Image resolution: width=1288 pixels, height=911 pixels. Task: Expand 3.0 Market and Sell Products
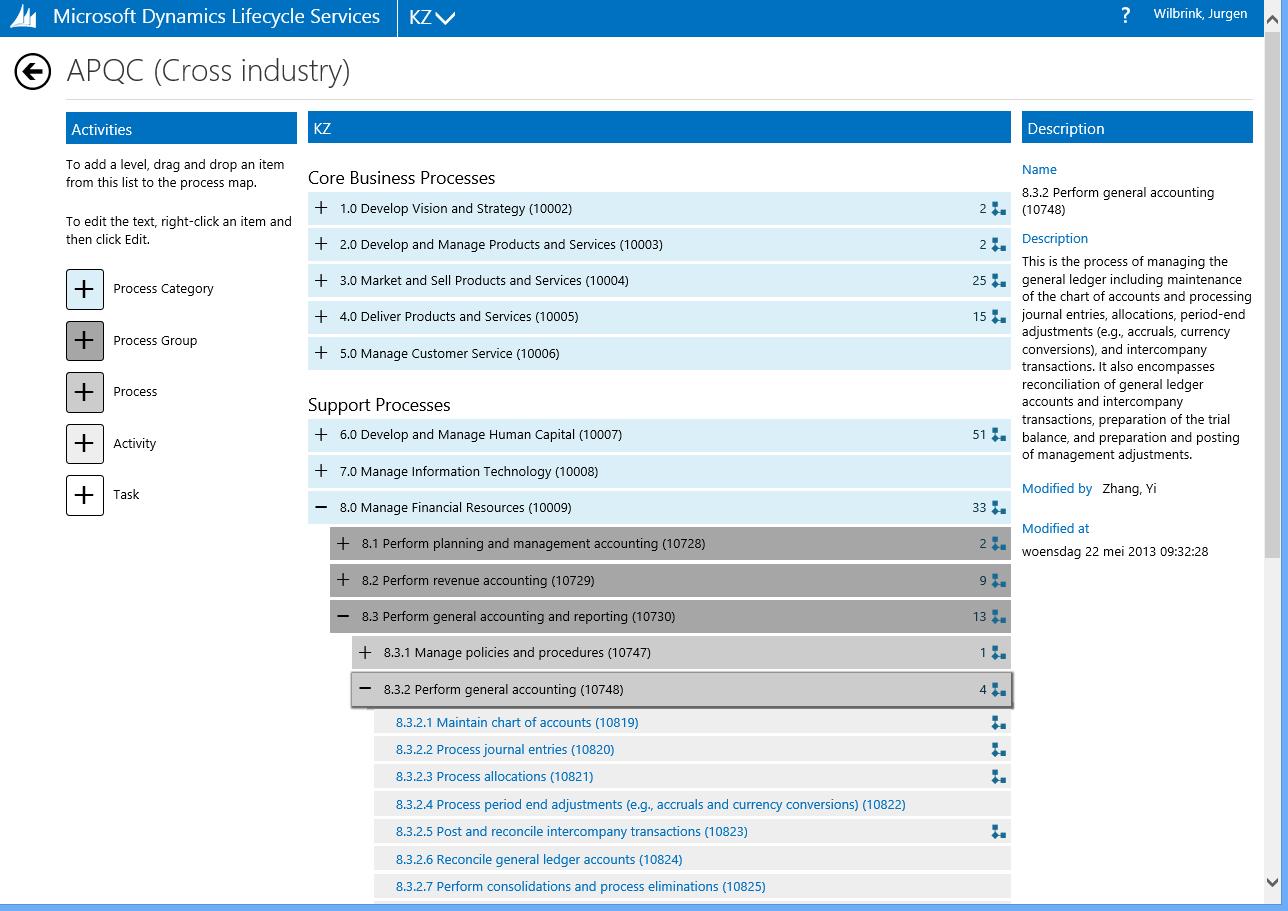321,280
